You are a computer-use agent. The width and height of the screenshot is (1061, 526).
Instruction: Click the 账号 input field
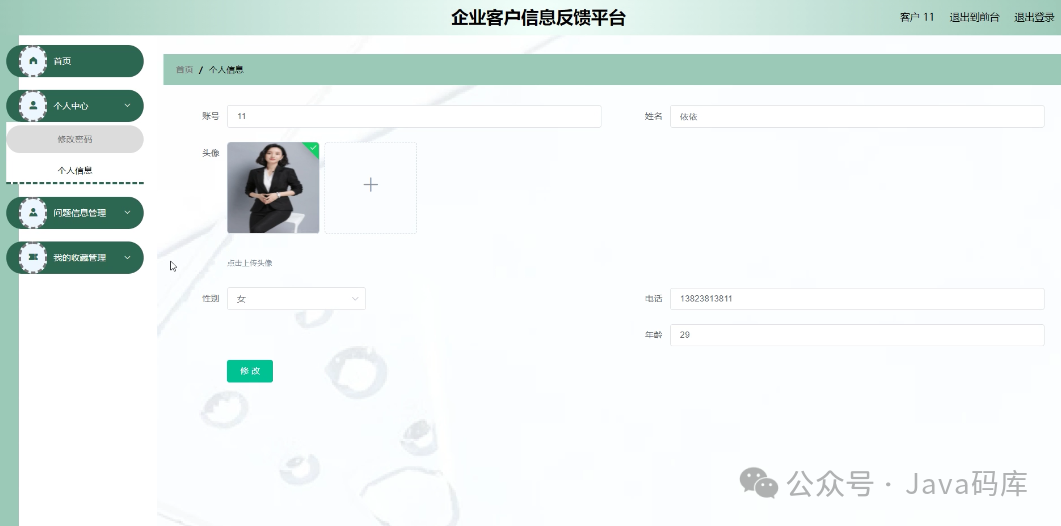[x=414, y=116]
